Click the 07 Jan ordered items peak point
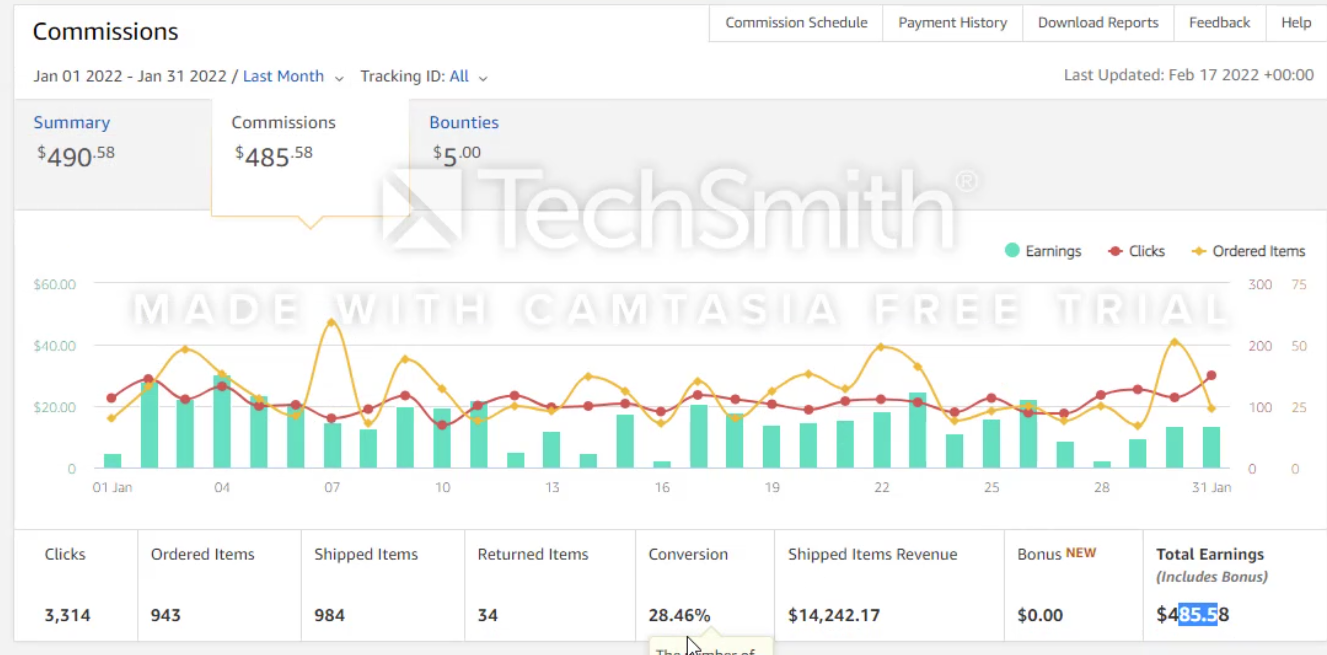1327x655 pixels. click(332, 322)
